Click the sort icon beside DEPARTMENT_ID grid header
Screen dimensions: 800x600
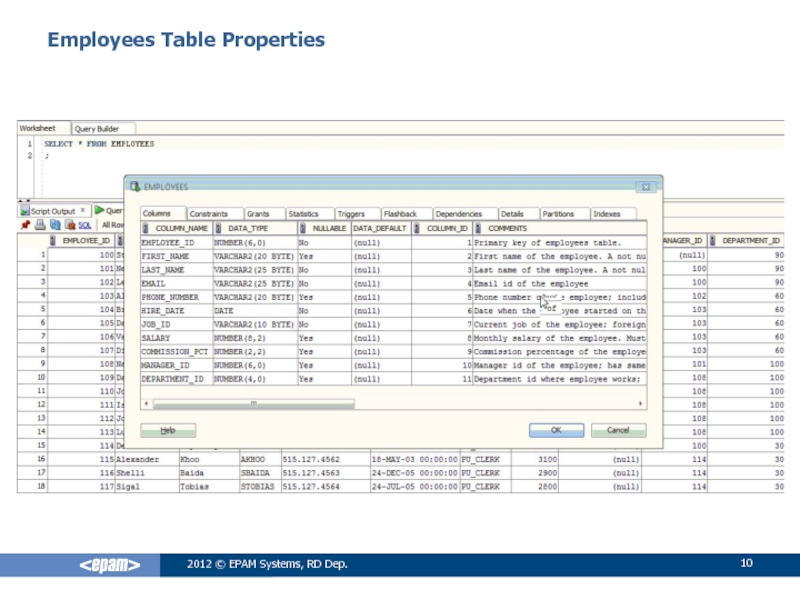715,241
